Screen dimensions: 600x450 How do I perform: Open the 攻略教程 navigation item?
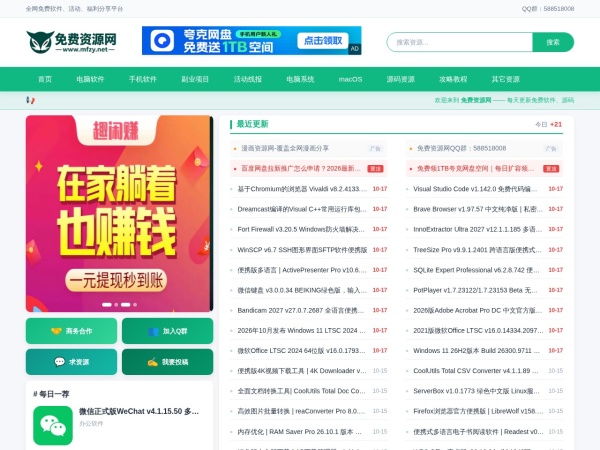(453, 79)
